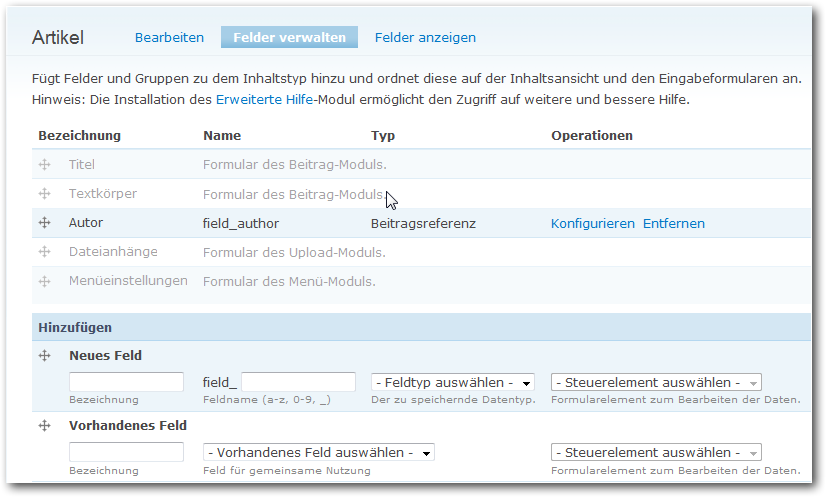Click the Bezeichnung input under Neues Feld
Image resolution: width=826 pixels, height=497 pixels.
126,382
